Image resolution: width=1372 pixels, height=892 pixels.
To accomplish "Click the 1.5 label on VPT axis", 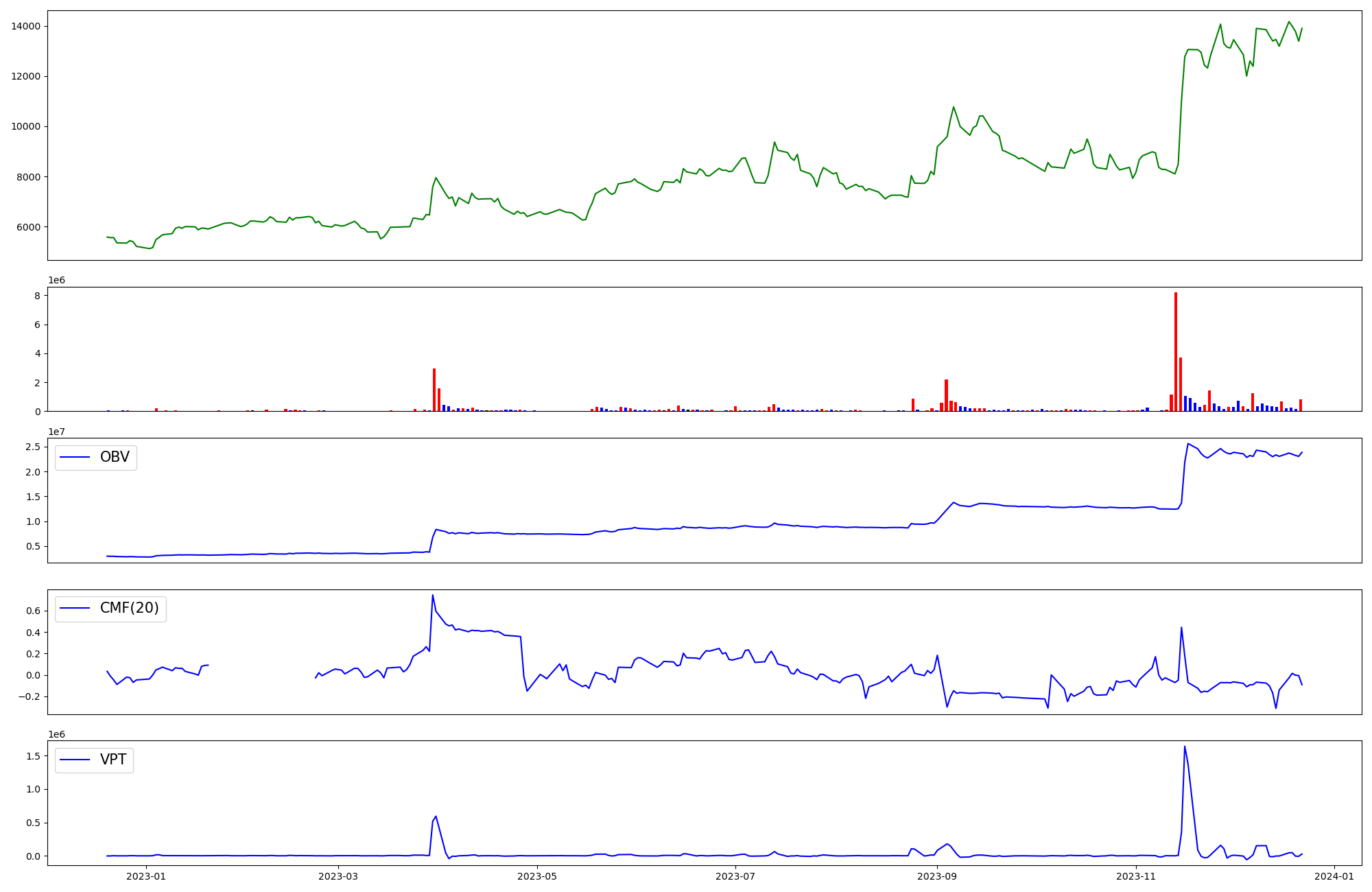I will [34, 756].
